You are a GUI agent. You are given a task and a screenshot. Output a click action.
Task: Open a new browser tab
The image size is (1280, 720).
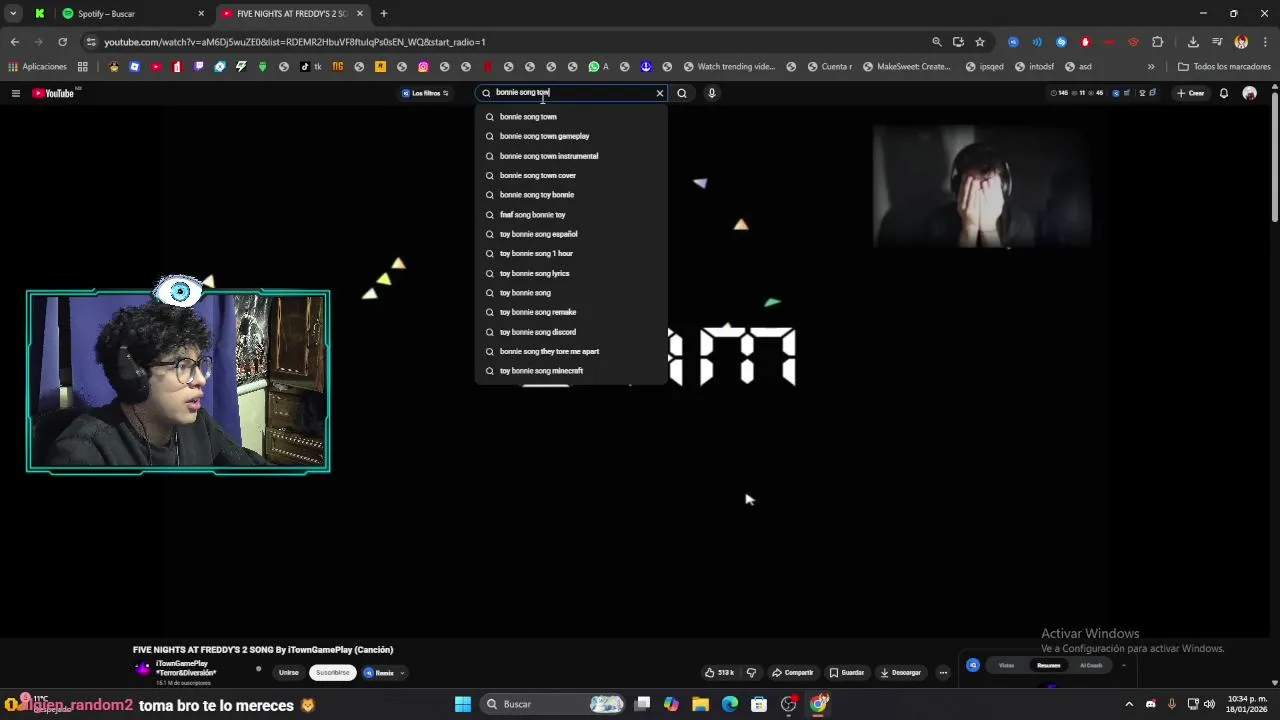(x=383, y=14)
